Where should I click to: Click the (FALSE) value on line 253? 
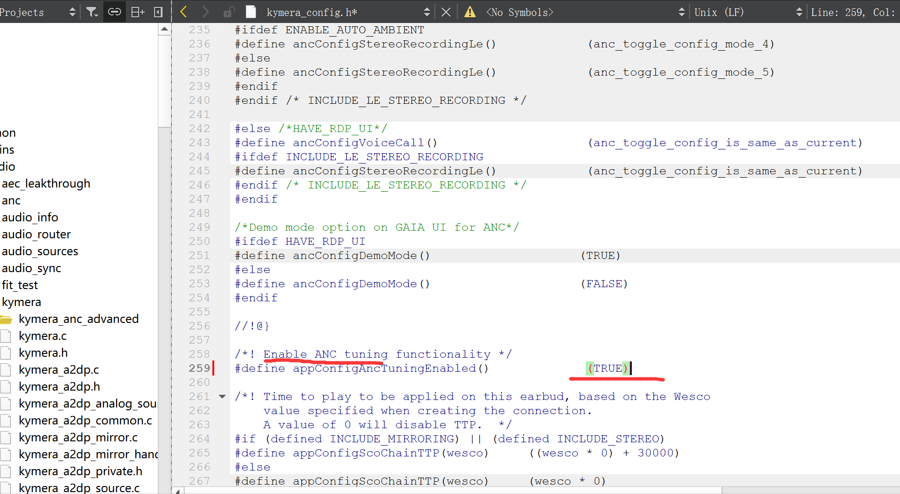coord(604,283)
